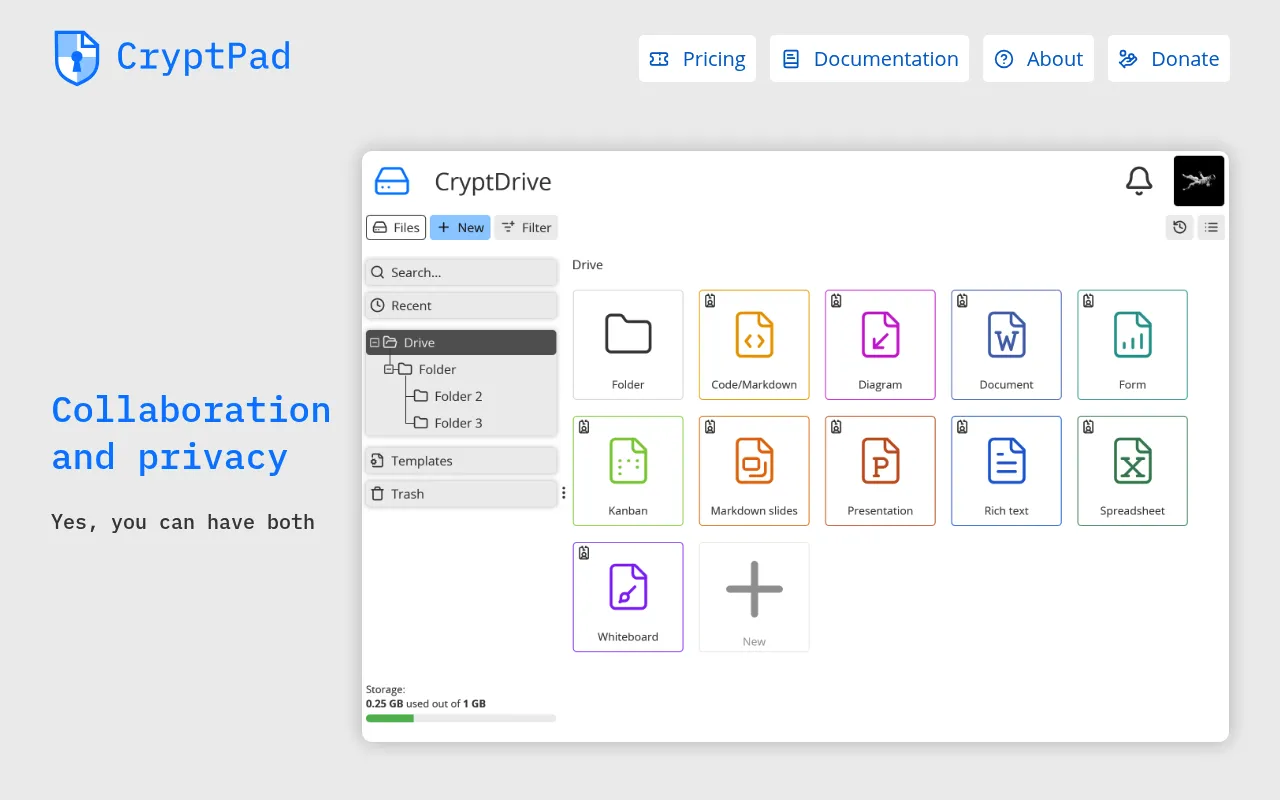Switch to list view mode
Viewport: 1280px width, 800px height.
click(1211, 227)
